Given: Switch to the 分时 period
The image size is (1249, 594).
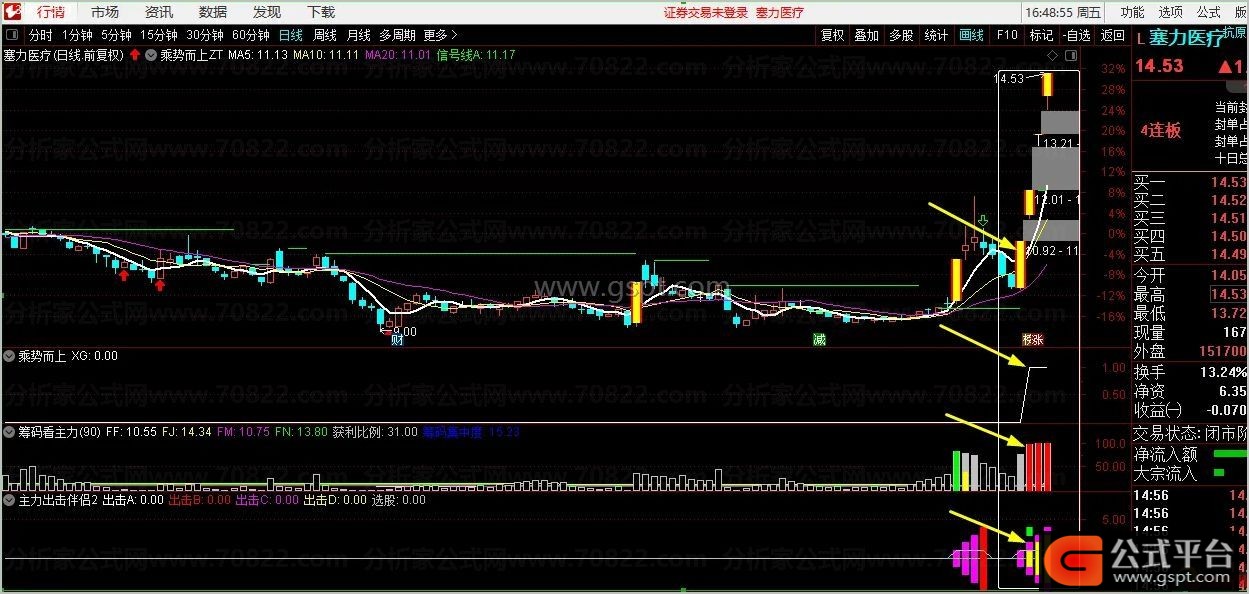Looking at the screenshot, I should [x=40, y=35].
